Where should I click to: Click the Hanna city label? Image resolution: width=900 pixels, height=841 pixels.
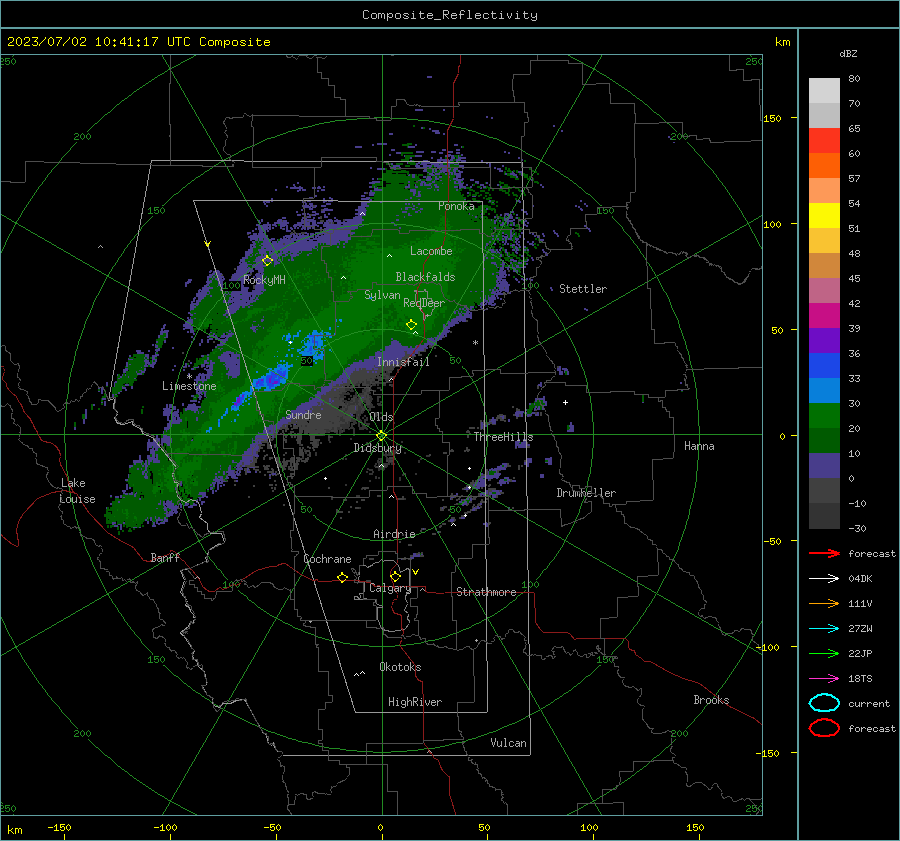tap(699, 446)
